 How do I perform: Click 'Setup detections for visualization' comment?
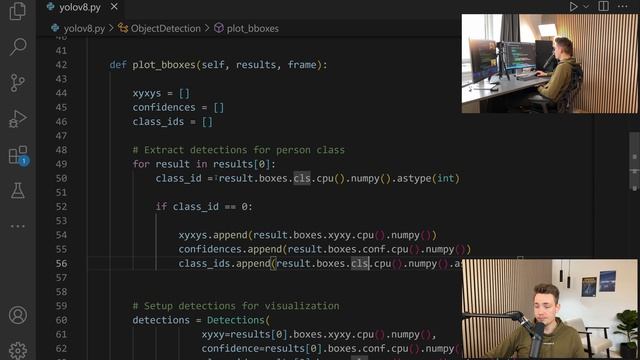click(236, 306)
